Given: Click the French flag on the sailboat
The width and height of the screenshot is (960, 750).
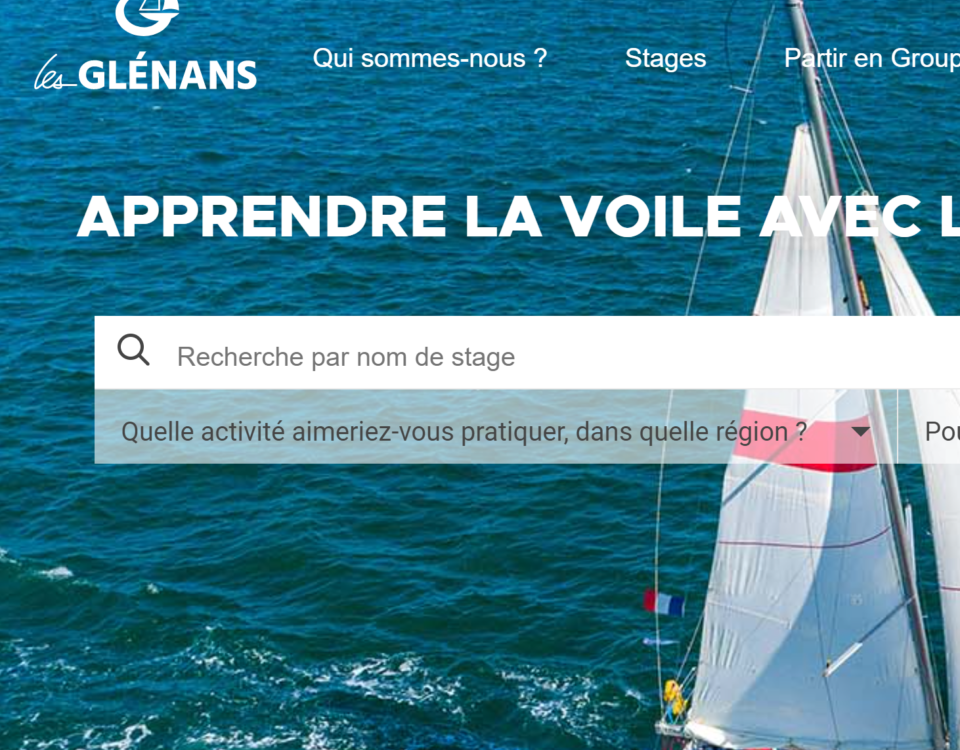Looking at the screenshot, I should (x=664, y=602).
